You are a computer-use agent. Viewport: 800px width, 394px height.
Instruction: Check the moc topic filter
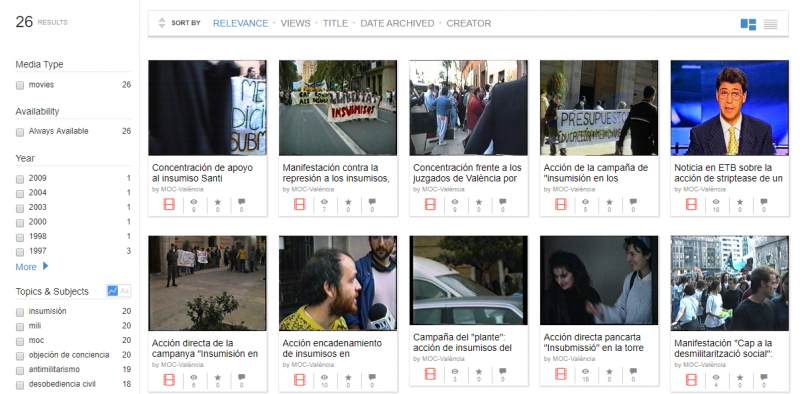pos(20,341)
